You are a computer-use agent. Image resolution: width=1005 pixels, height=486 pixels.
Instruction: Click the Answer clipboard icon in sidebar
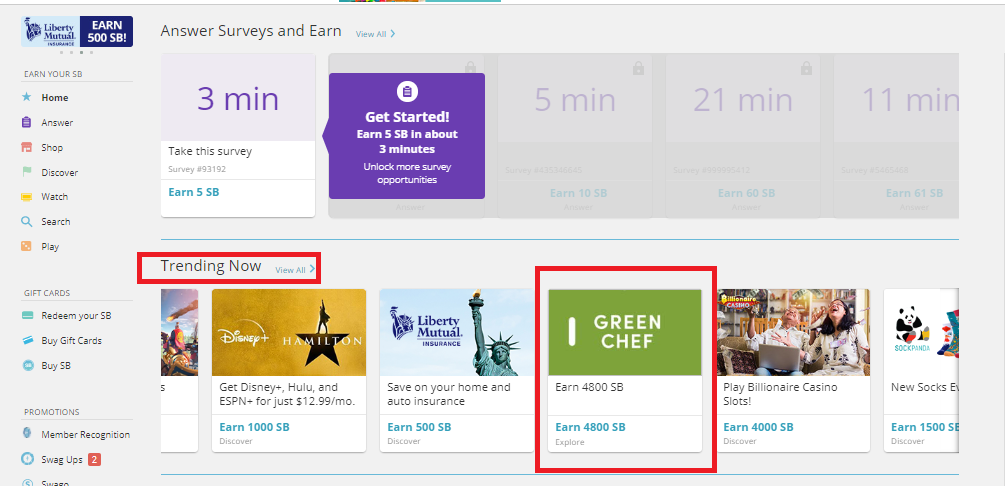[26, 122]
